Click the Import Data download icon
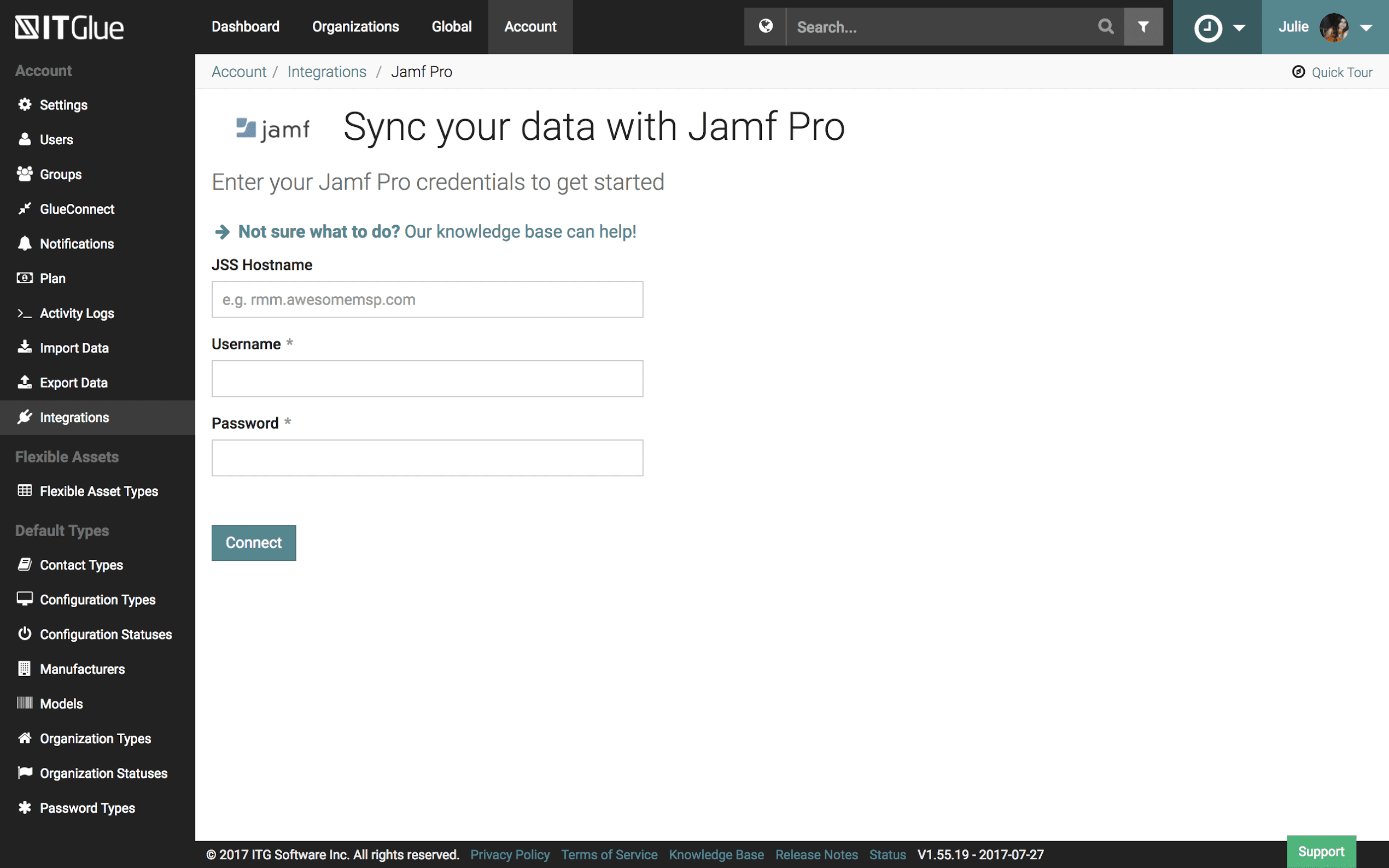This screenshot has width=1389, height=868. 25,347
